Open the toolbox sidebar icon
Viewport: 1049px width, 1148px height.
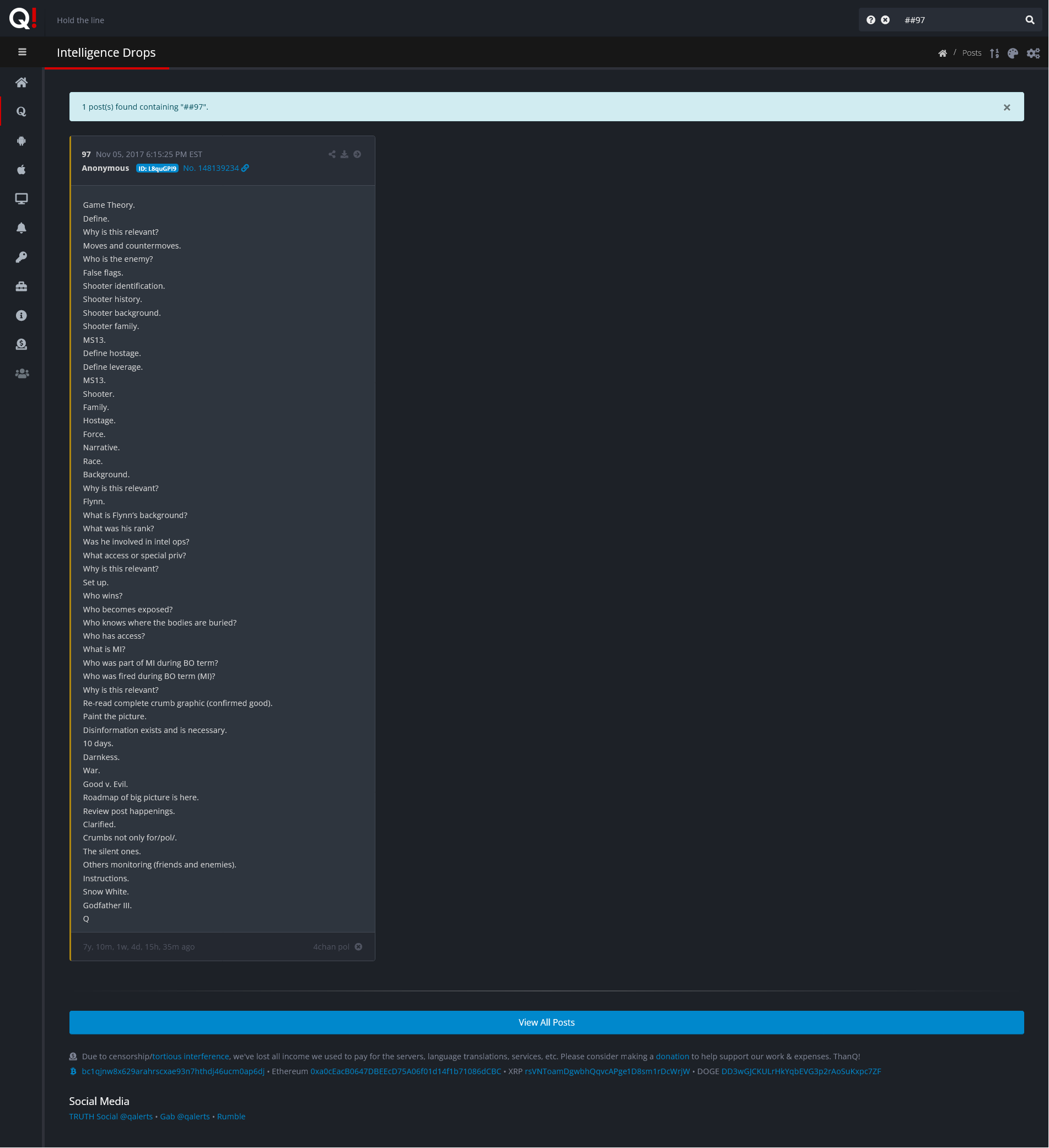[x=21, y=287]
